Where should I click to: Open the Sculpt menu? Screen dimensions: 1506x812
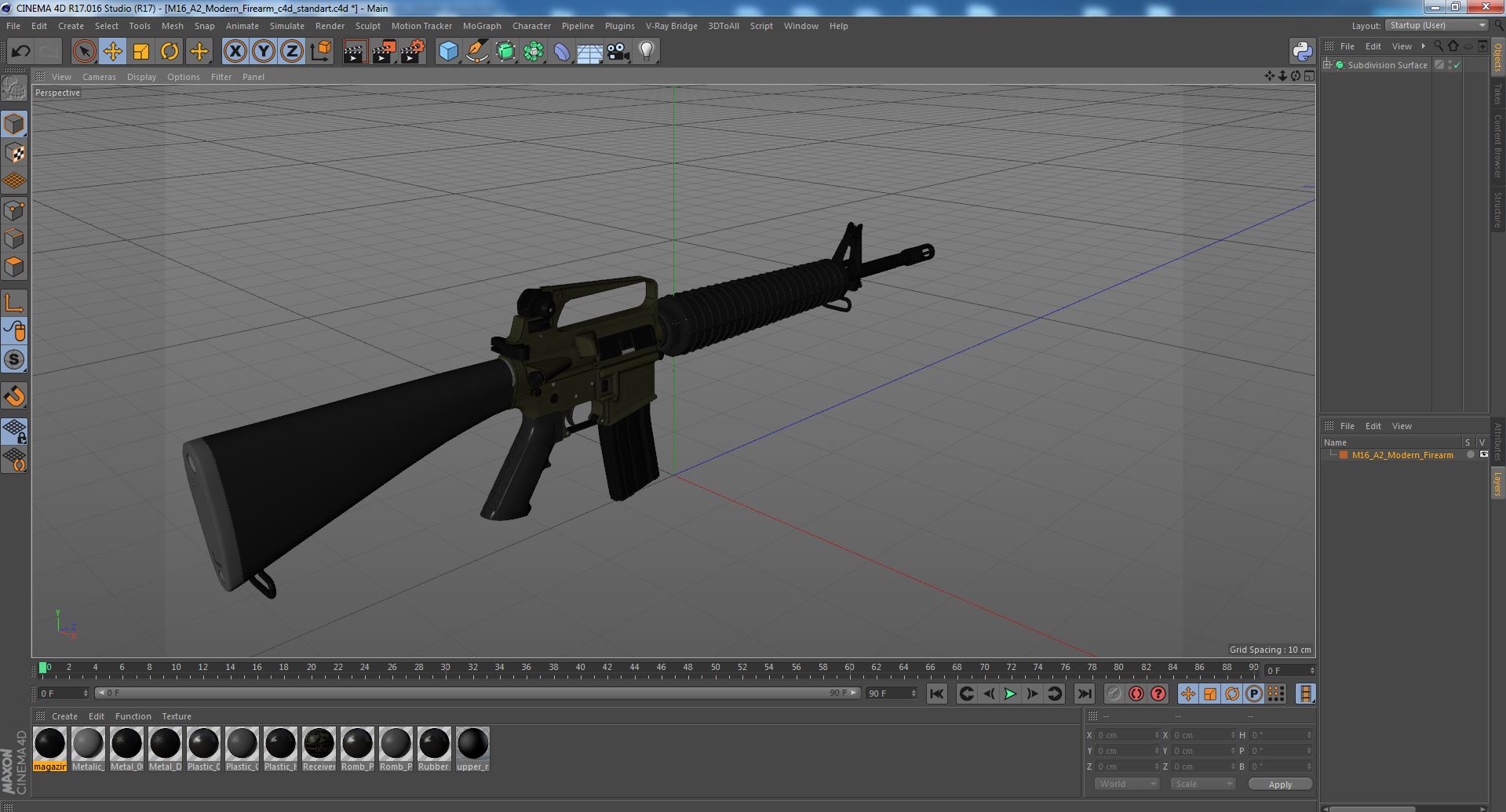click(x=367, y=26)
